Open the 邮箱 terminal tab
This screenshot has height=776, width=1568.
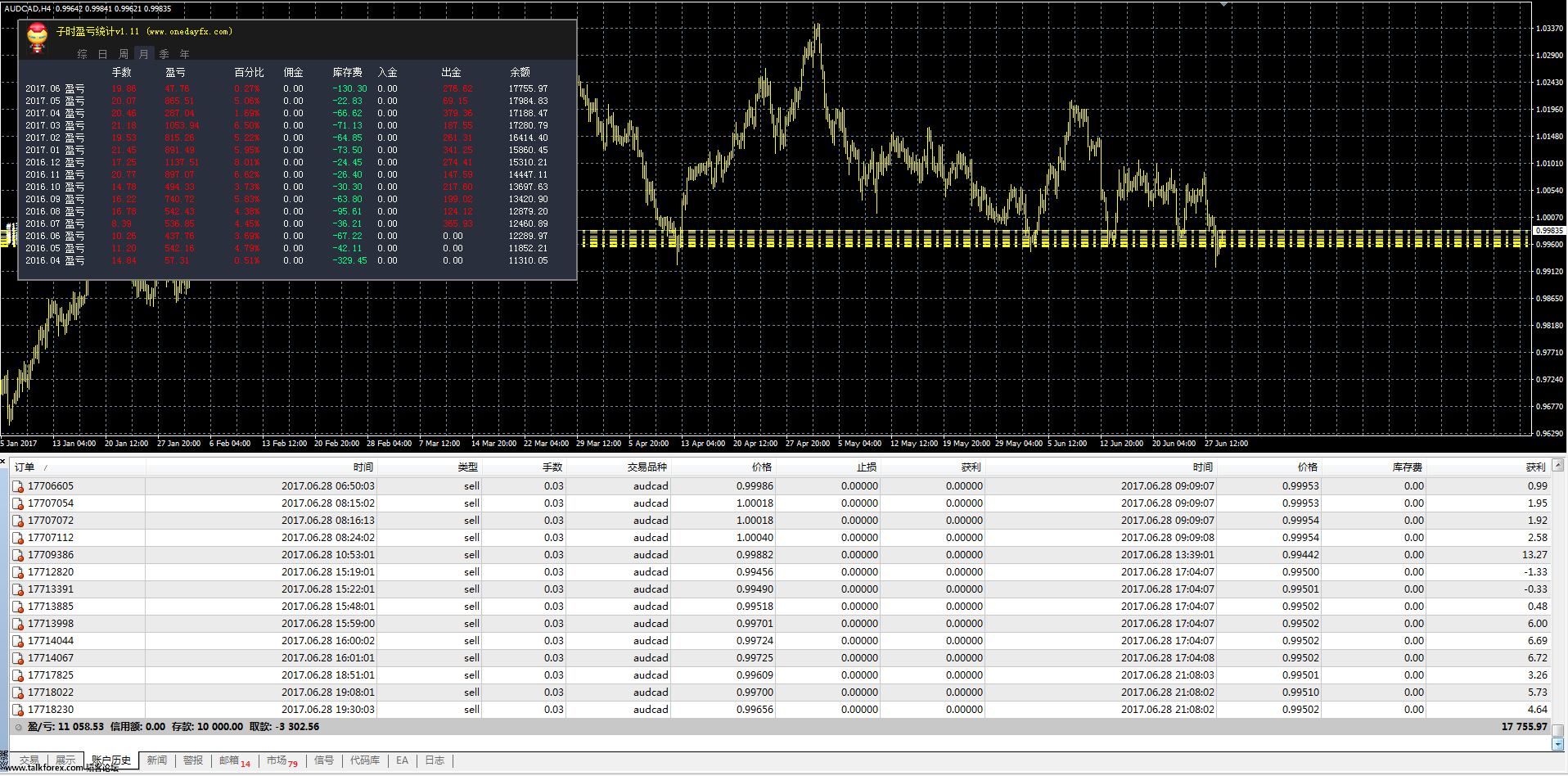(234, 760)
